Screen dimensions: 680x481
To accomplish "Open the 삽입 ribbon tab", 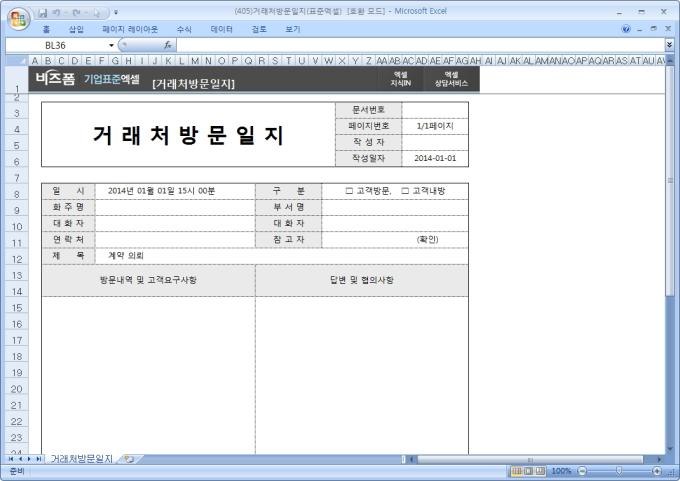I will (76, 29).
